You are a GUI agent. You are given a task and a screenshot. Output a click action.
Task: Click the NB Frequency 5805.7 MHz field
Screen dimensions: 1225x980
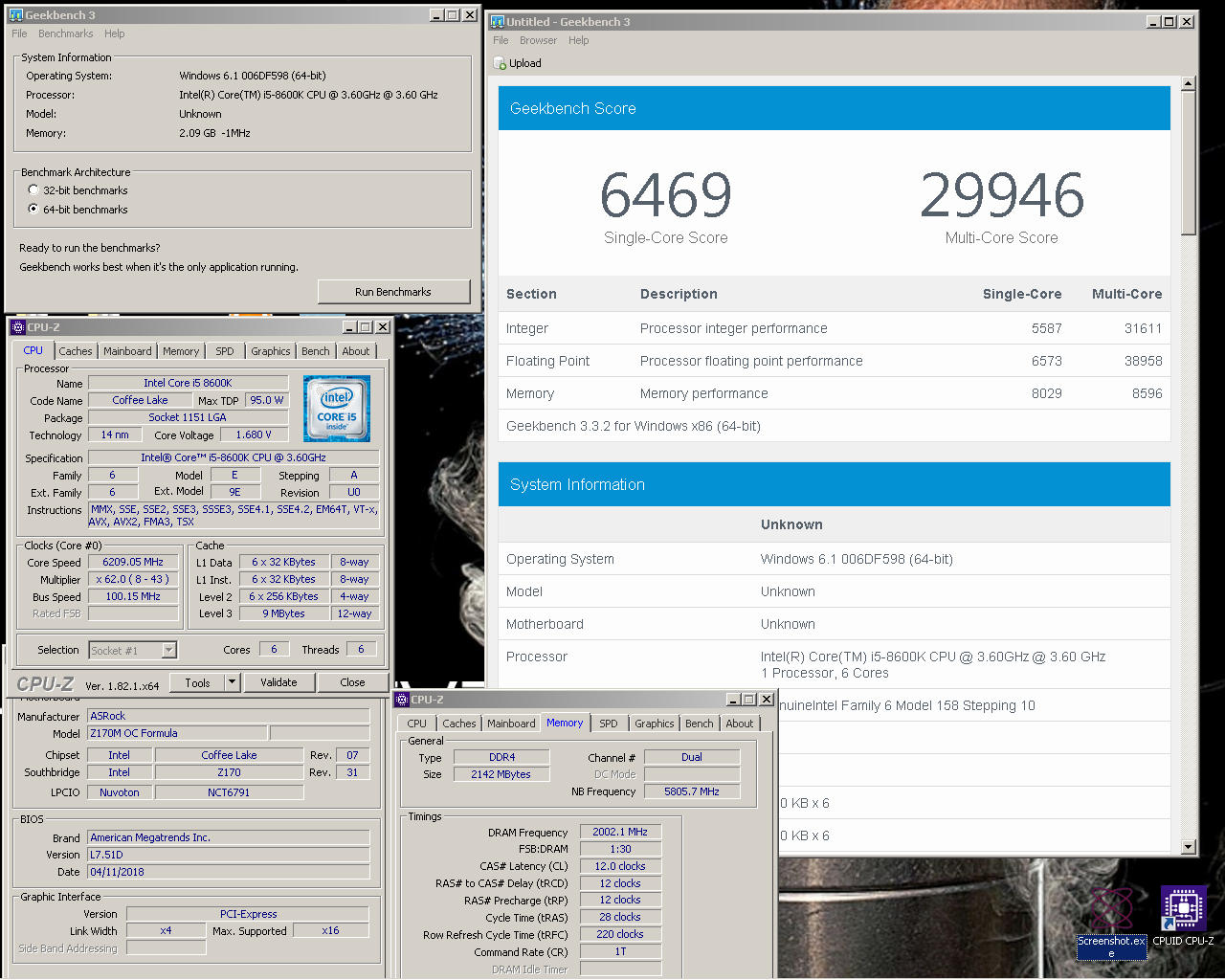point(692,791)
